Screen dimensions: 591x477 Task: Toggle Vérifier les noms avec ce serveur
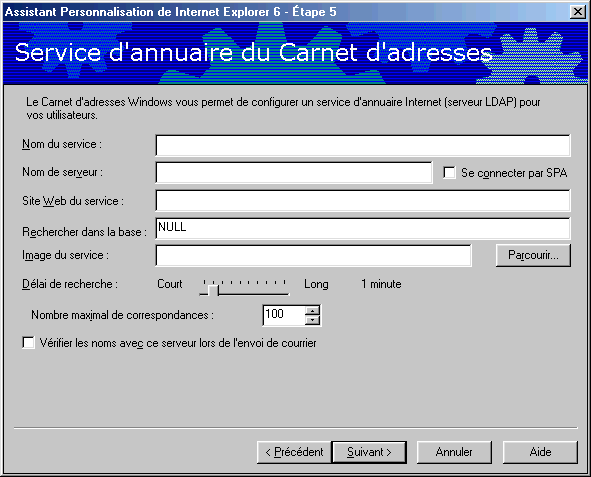click(x=29, y=343)
